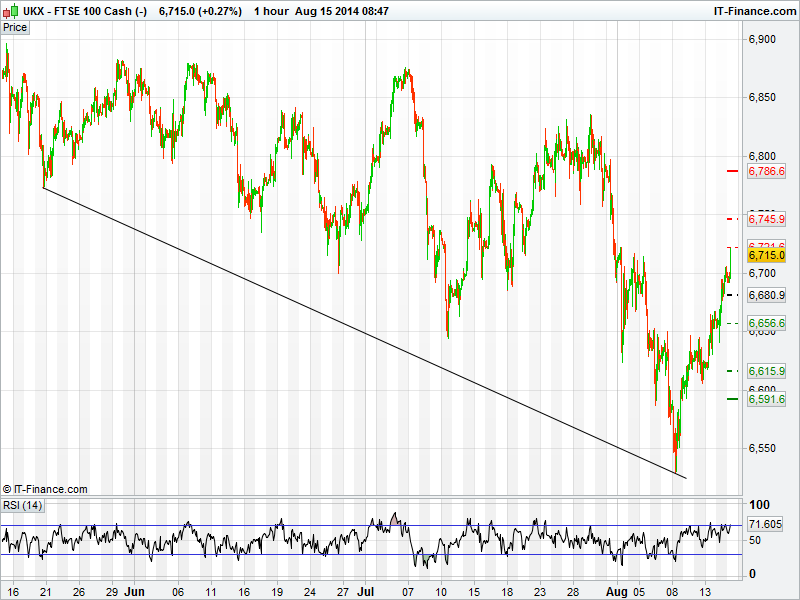Select the yellow 6,715.0 current price tag
This screenshot has height=600, width=800.
(765, 256)
